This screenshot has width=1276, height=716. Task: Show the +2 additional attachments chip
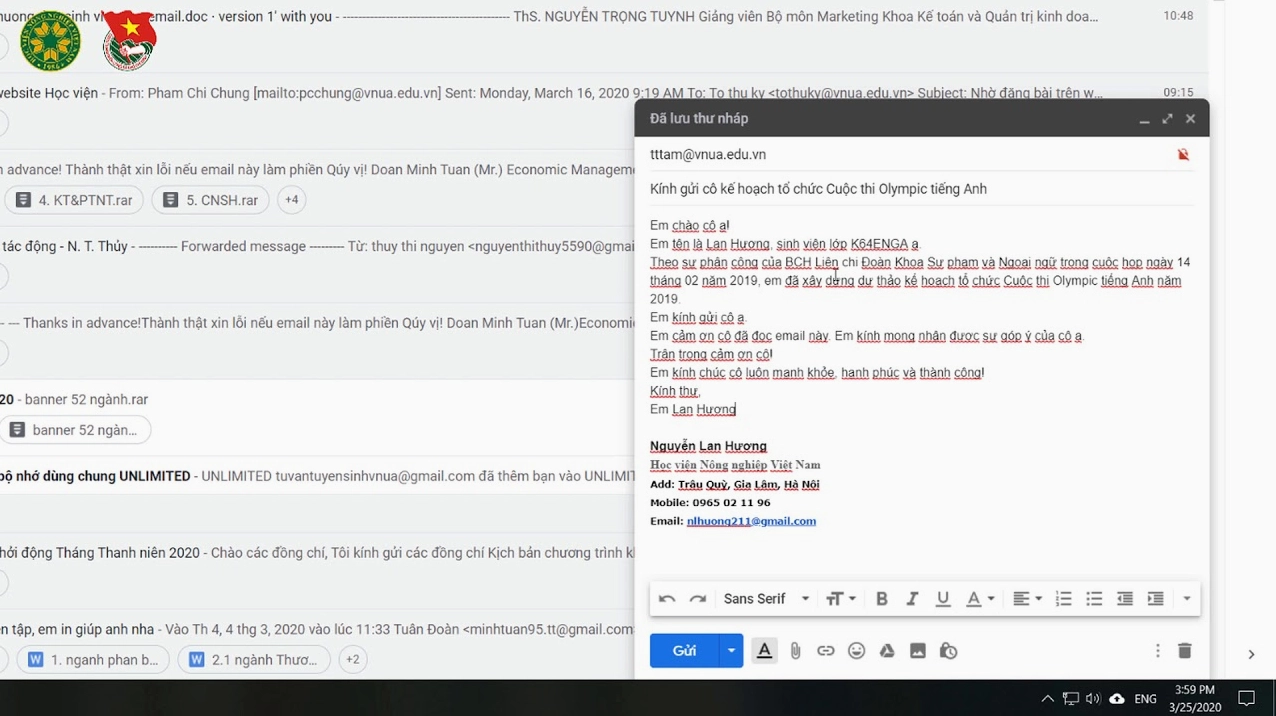click(352, 660)
